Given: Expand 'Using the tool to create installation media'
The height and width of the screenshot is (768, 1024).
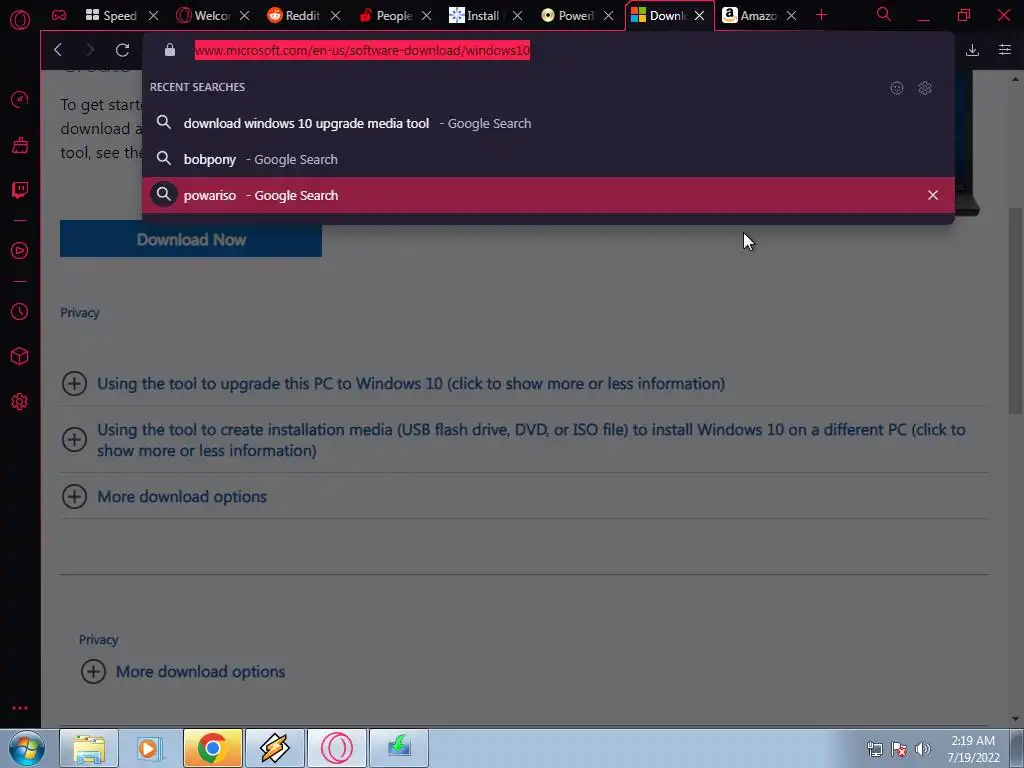Looking at the screenshot, I should (x=531, y=440).
